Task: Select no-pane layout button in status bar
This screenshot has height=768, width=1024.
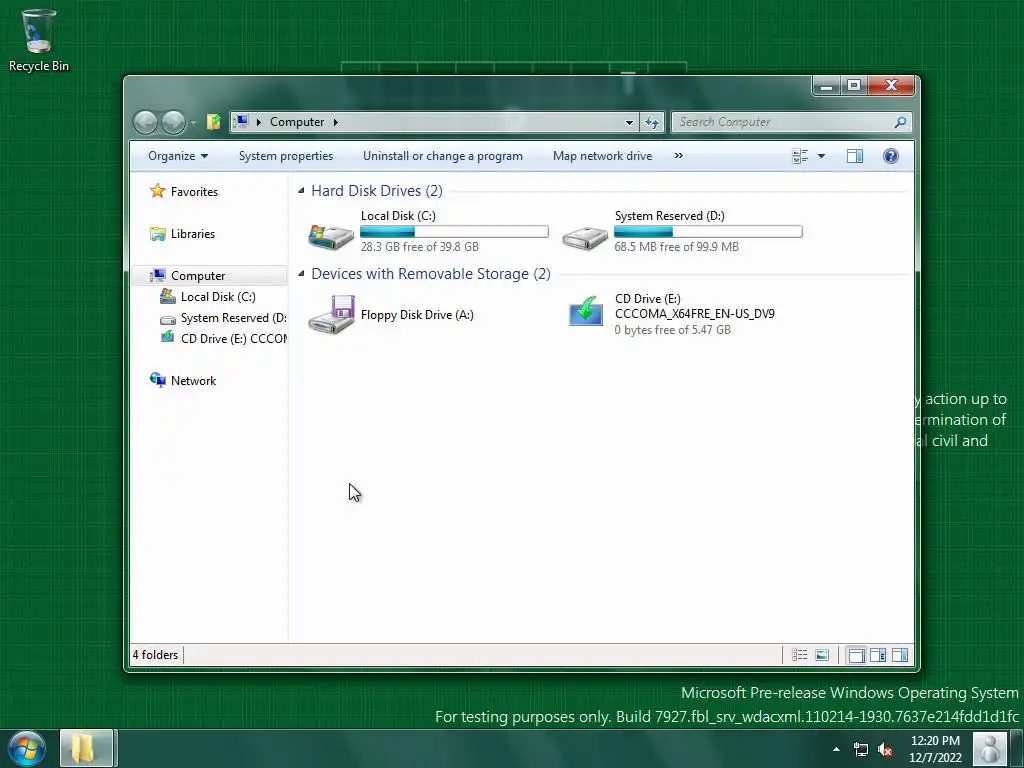Action: (856, 655)
